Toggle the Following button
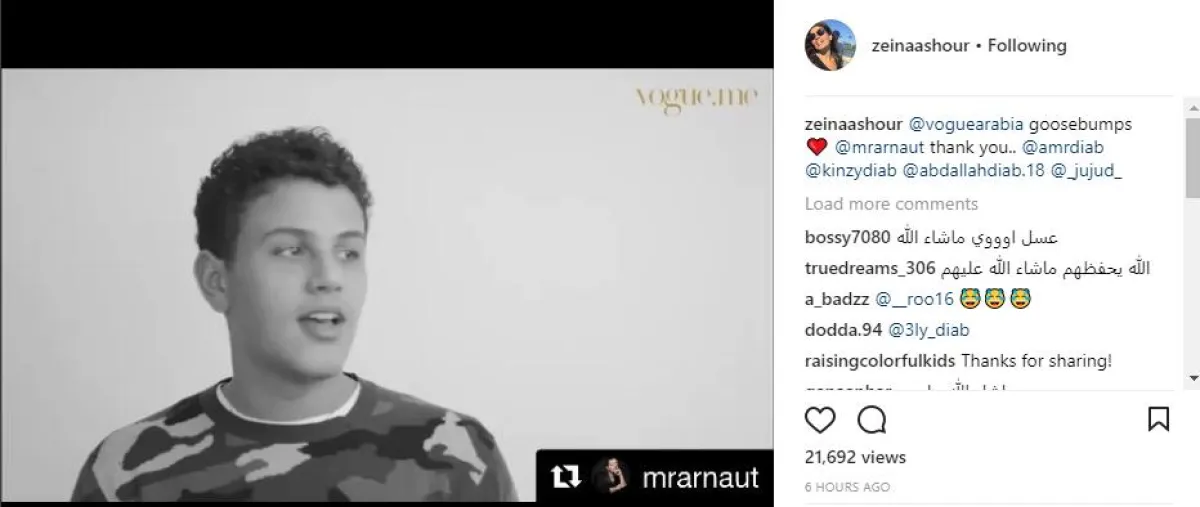The width and height of the screenshot is (1200, 507). [x=1027, y=45]
